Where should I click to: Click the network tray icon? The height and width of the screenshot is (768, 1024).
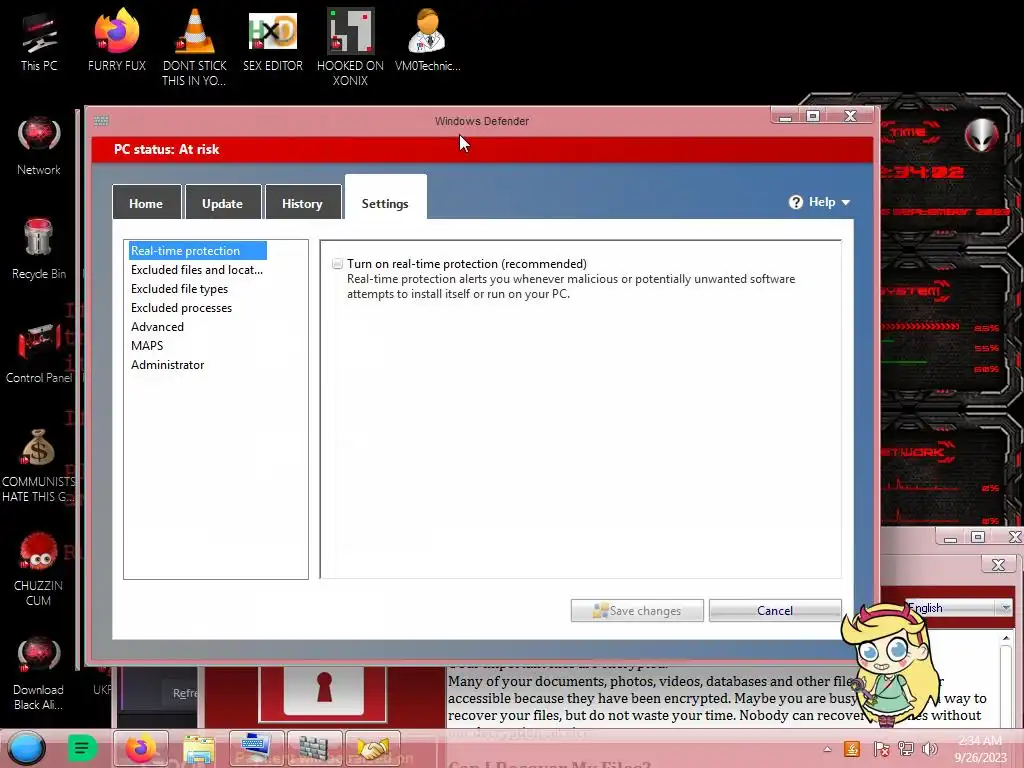click(x=906, y=749)
